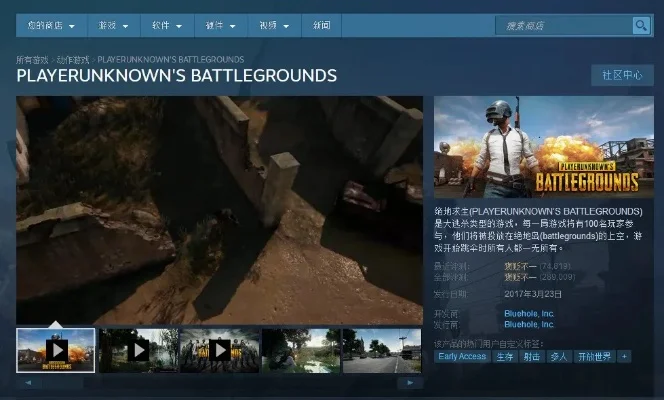Click the PLAYERUNKNOWN'S BATTLEGROUNDS page title
This screenshot has width=664, height=400.
click(177, 76)
